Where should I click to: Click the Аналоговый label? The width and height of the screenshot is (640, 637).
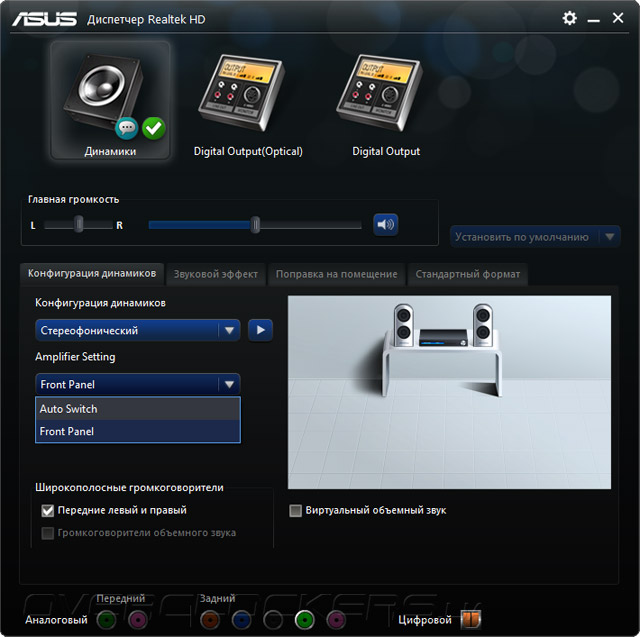pyautogui.click(x=56, y=620)
